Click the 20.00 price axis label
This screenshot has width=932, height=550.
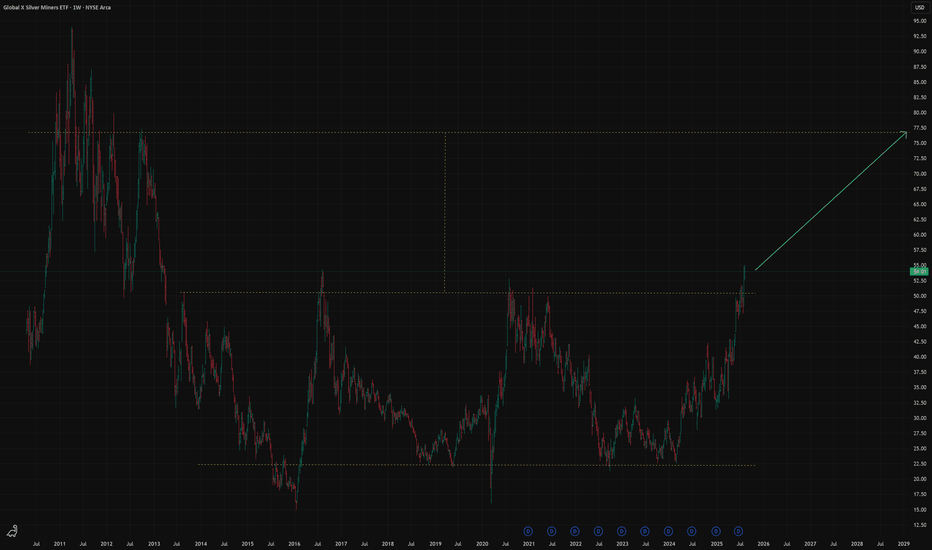tap(920, 479)
